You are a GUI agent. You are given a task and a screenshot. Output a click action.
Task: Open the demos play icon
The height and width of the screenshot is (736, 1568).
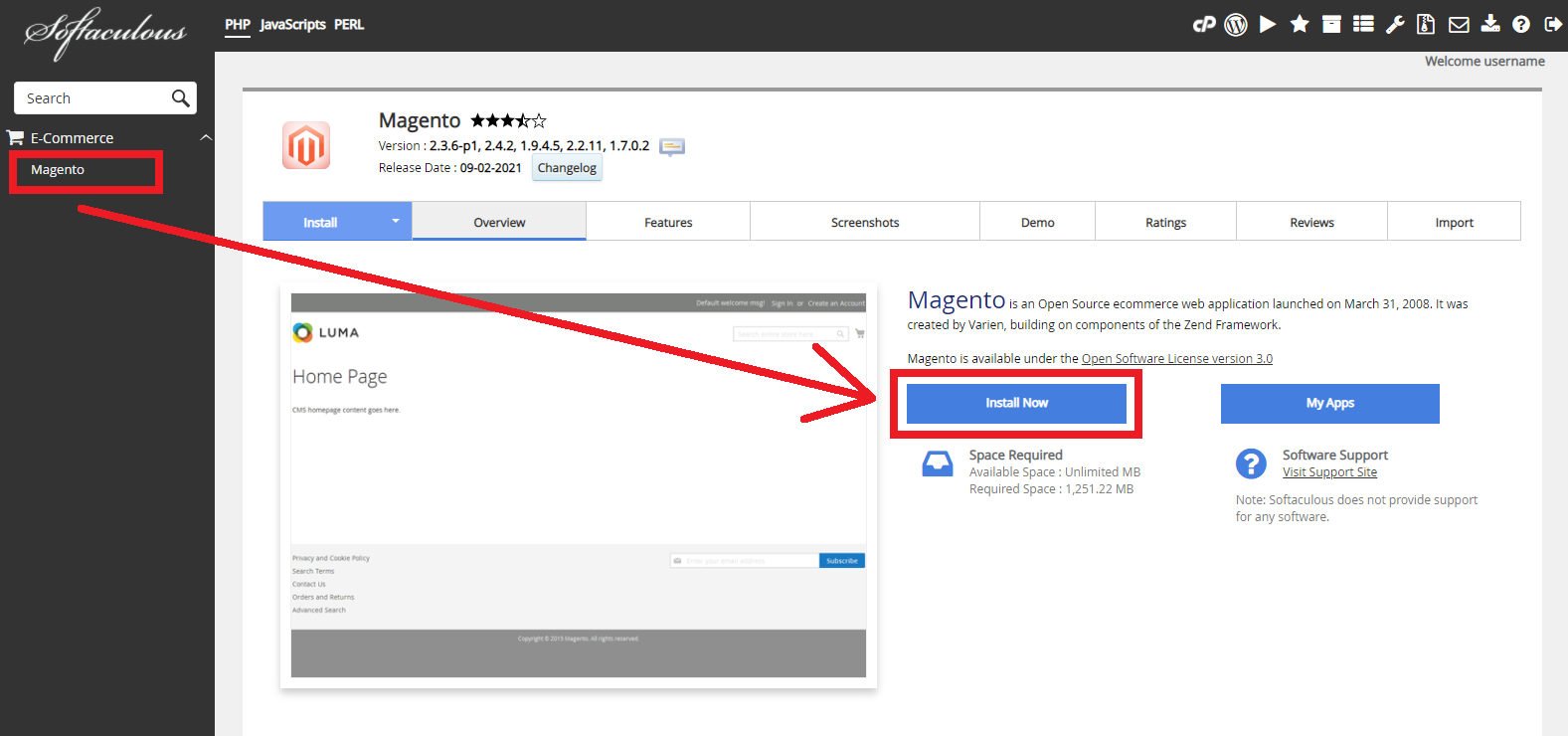tap(1268, 25)
